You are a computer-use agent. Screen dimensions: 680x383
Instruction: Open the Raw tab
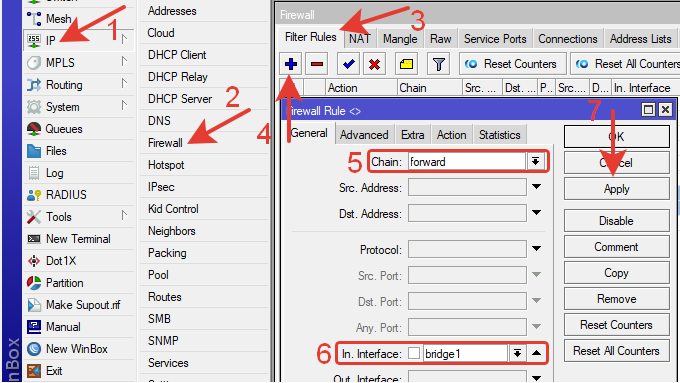click(441, 39)
